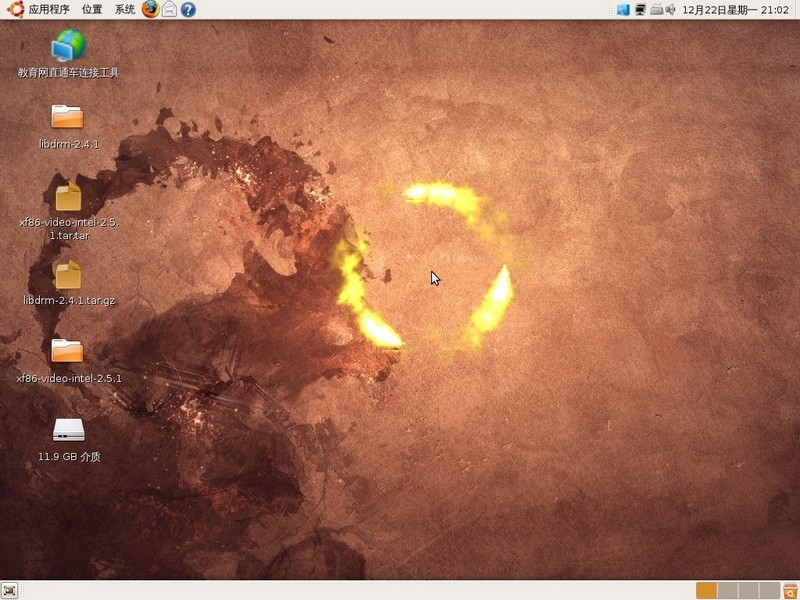Switch to the third workspace

point(748,590)
